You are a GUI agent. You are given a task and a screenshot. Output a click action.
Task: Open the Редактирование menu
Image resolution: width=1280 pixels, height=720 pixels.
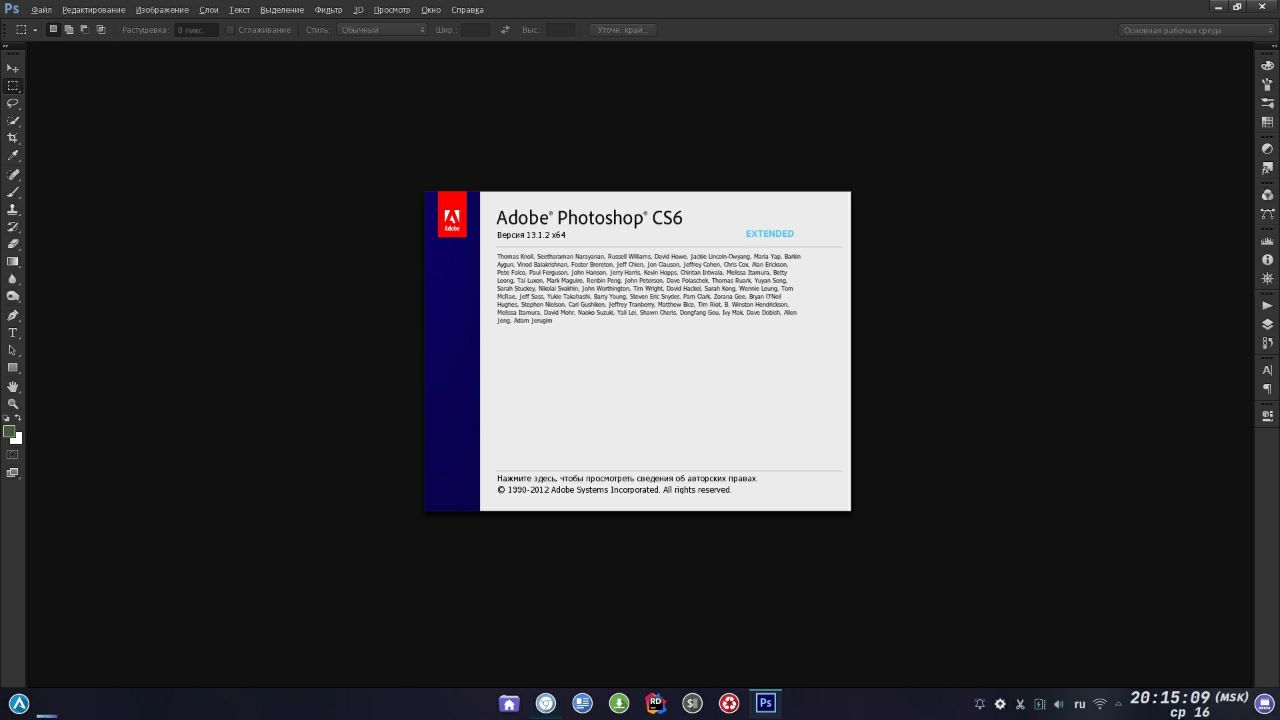click(94, 9)
